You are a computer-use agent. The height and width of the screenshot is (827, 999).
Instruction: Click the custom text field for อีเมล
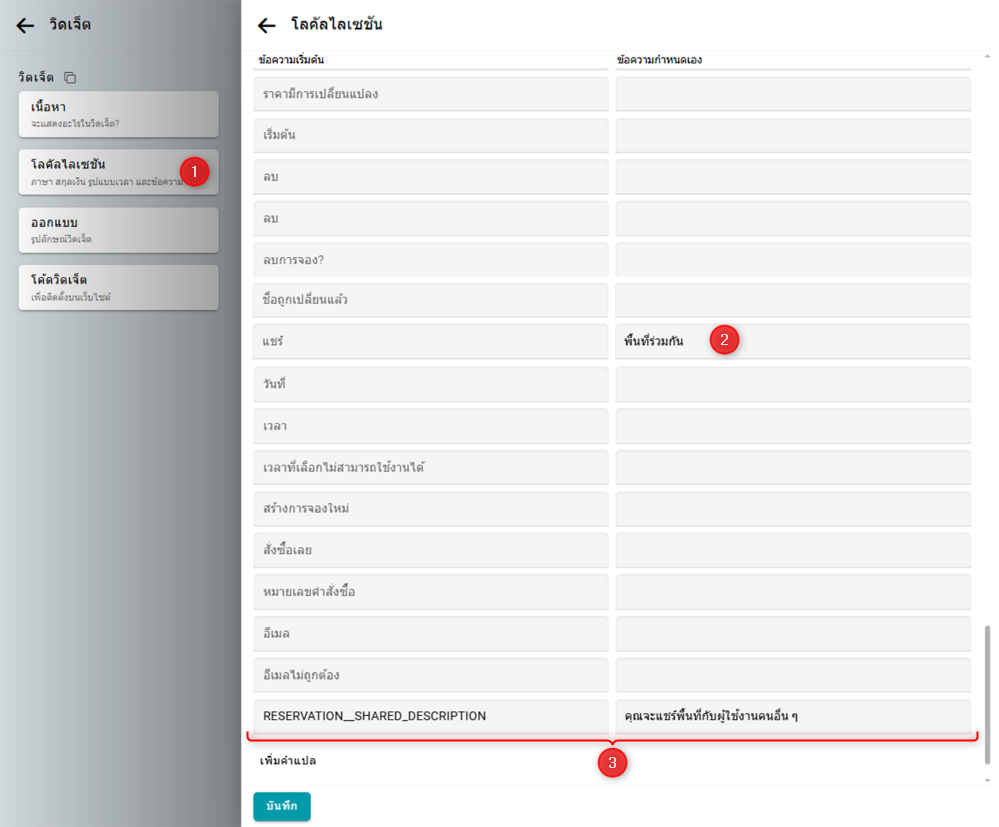pyautogui.click(x=792, y=633)
